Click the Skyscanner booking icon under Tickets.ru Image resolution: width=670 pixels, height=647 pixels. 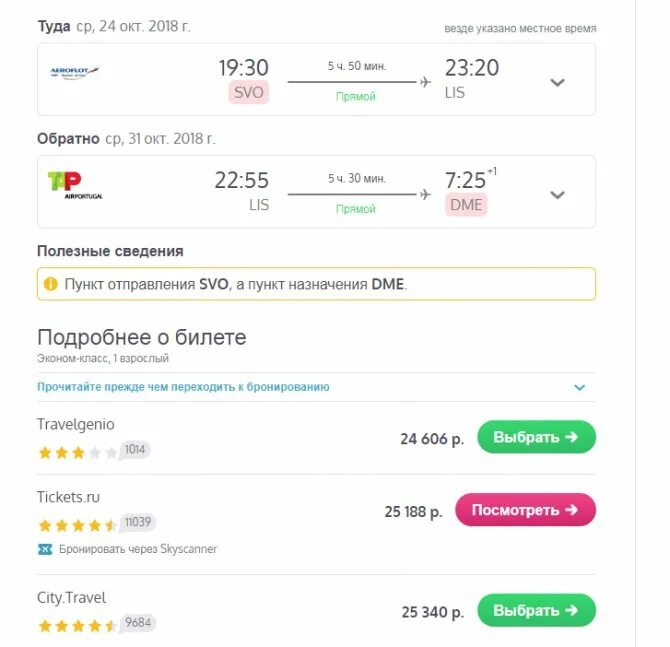[45, 549]
